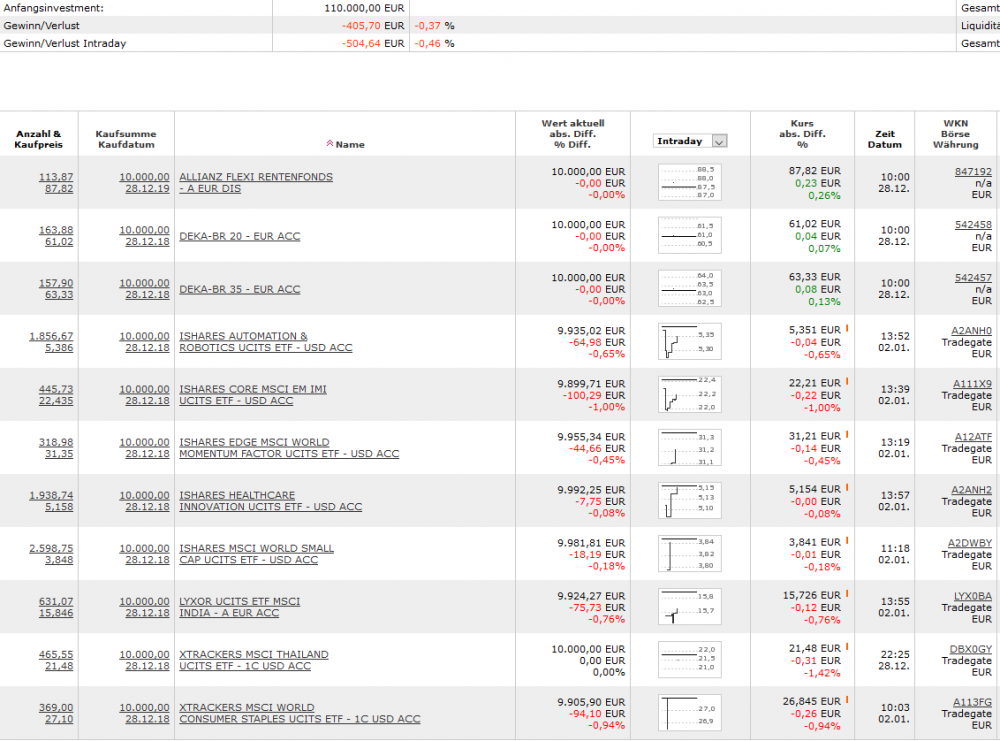View DEKA-BR 35 intraday chart thumbnail
This screenshot has height=741, width=1000.
(689, 288)
